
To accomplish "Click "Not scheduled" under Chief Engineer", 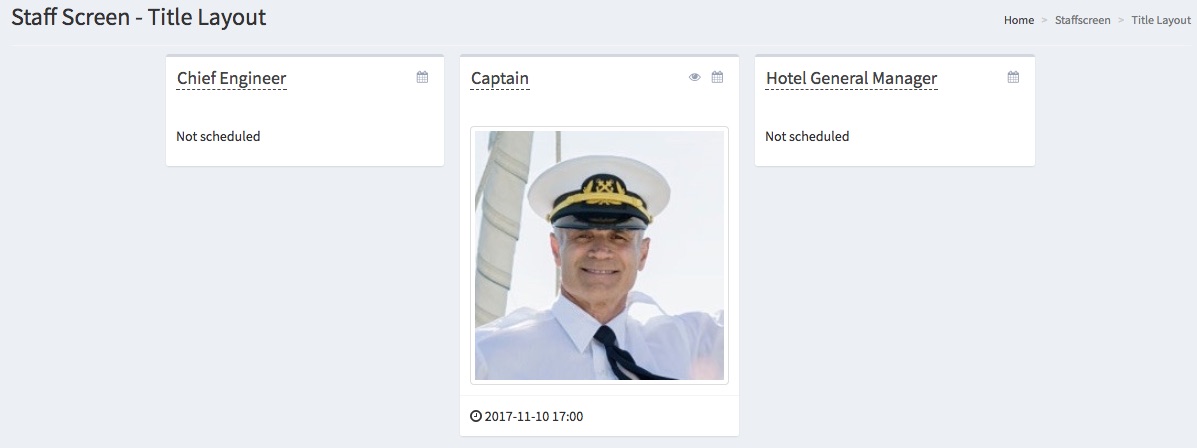I will point(218,136).
